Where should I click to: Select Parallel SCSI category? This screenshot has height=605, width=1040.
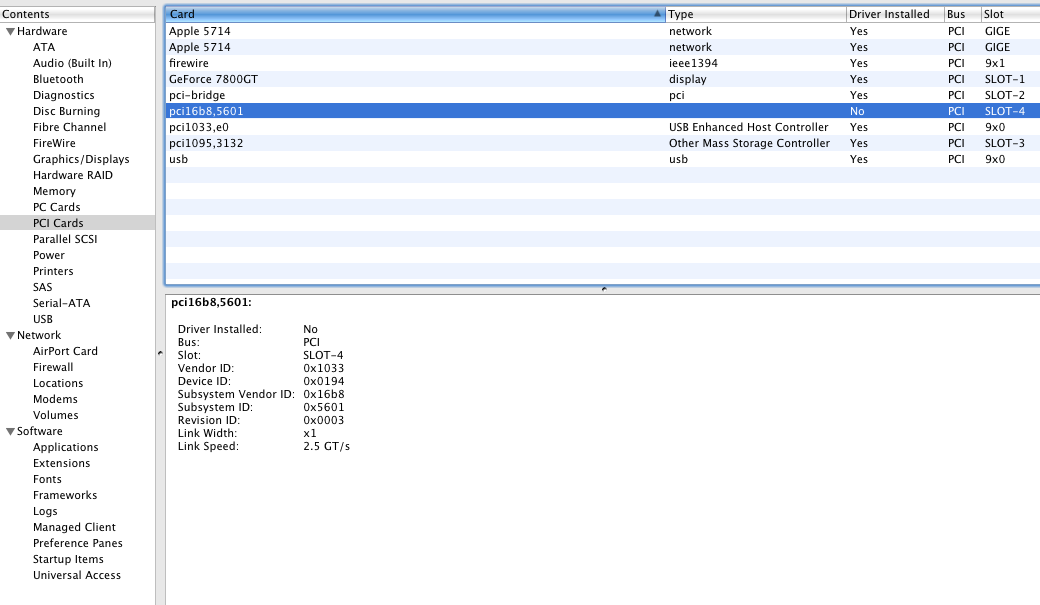(x=65, y=239)
